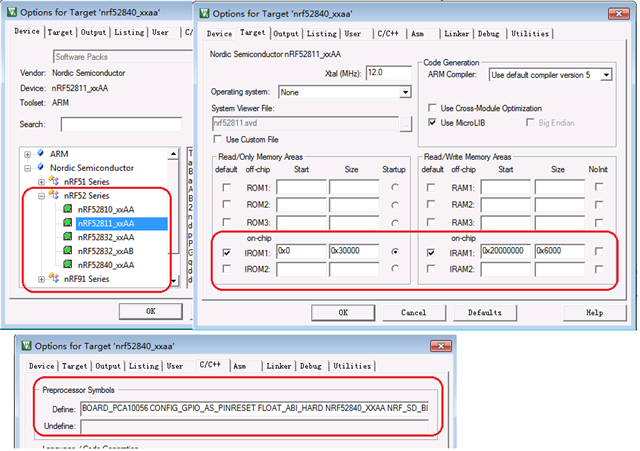Switch to Output tab in Target window
640x451 pixels.
tap(286, 34)
